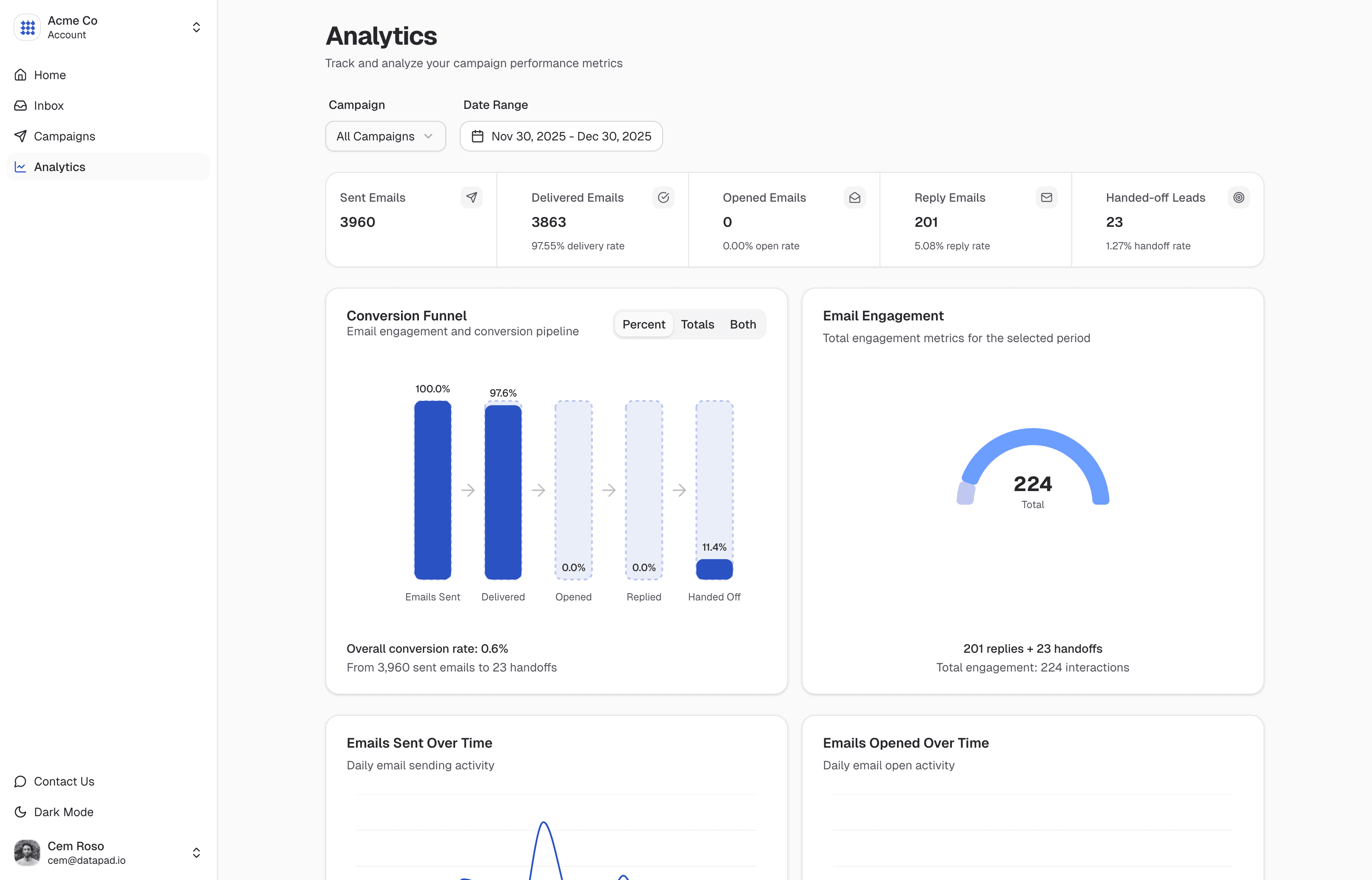Click the Reply Emails mail icon
Screen dimensions: 1372x880
[1046, 198]
